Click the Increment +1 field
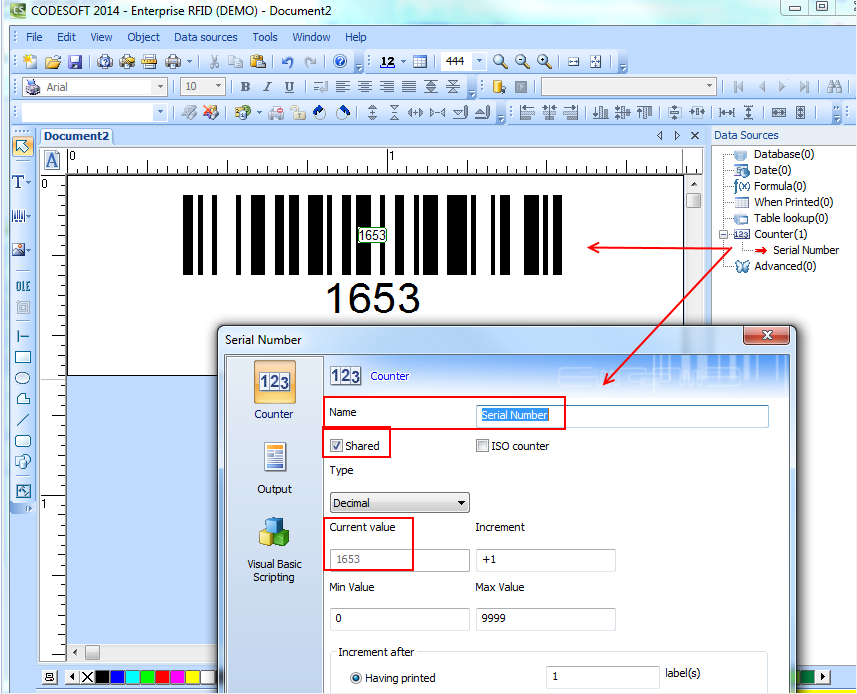Screen dimensions: 857x694 point(545,560)
